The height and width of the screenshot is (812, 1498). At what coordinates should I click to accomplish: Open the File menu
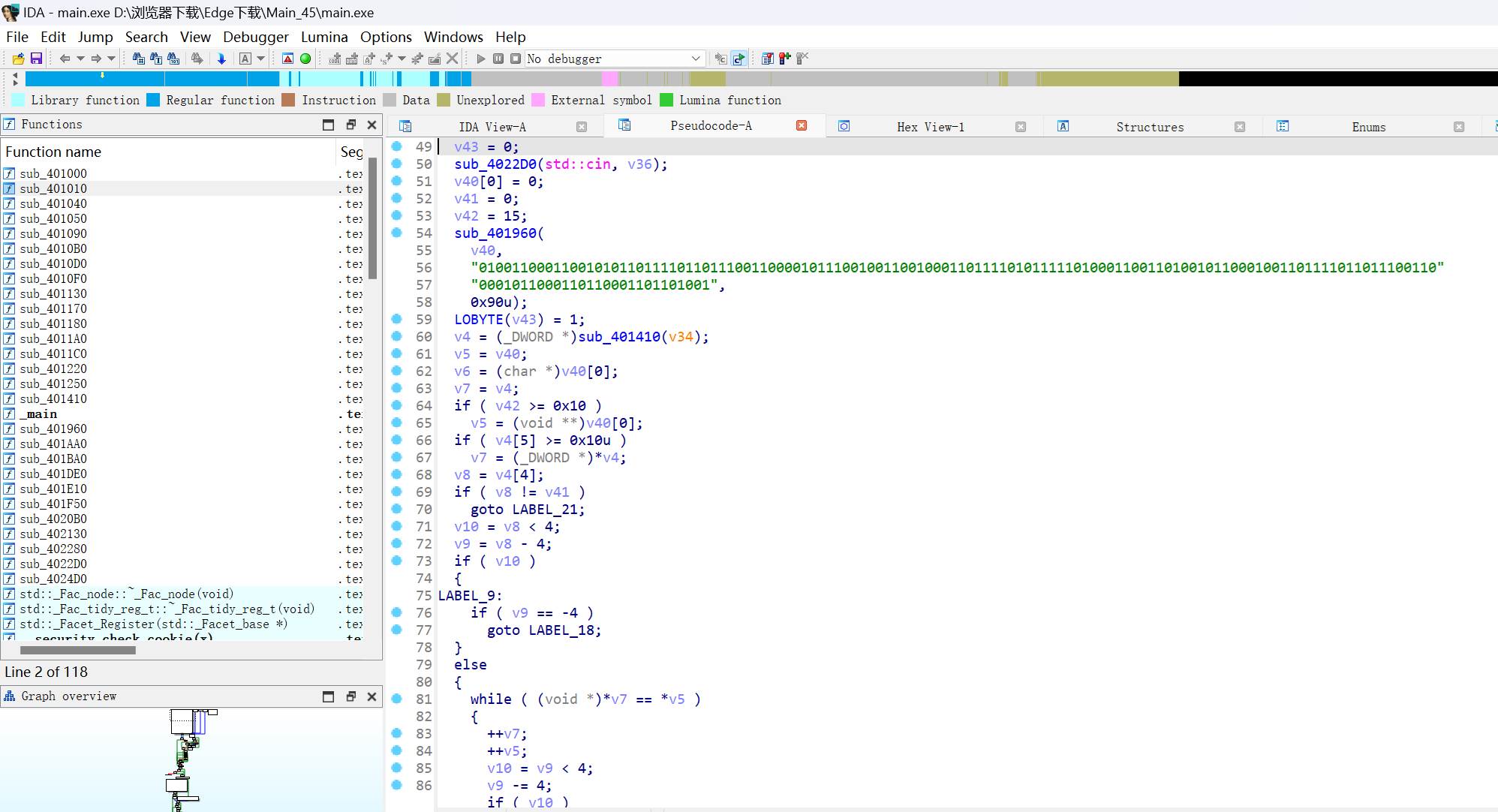pyautogui.click(x=17, y=37)
